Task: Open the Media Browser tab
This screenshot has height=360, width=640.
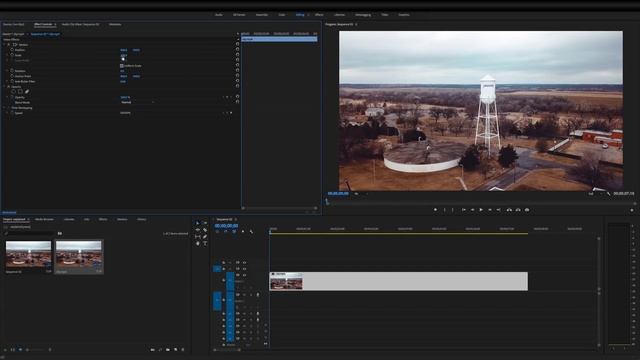Action: pyautogui.click(x=44, y=220)
